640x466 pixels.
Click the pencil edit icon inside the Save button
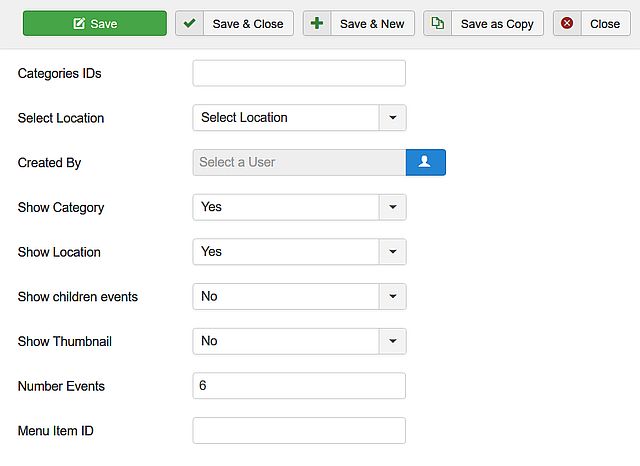(x=79, y=23)
